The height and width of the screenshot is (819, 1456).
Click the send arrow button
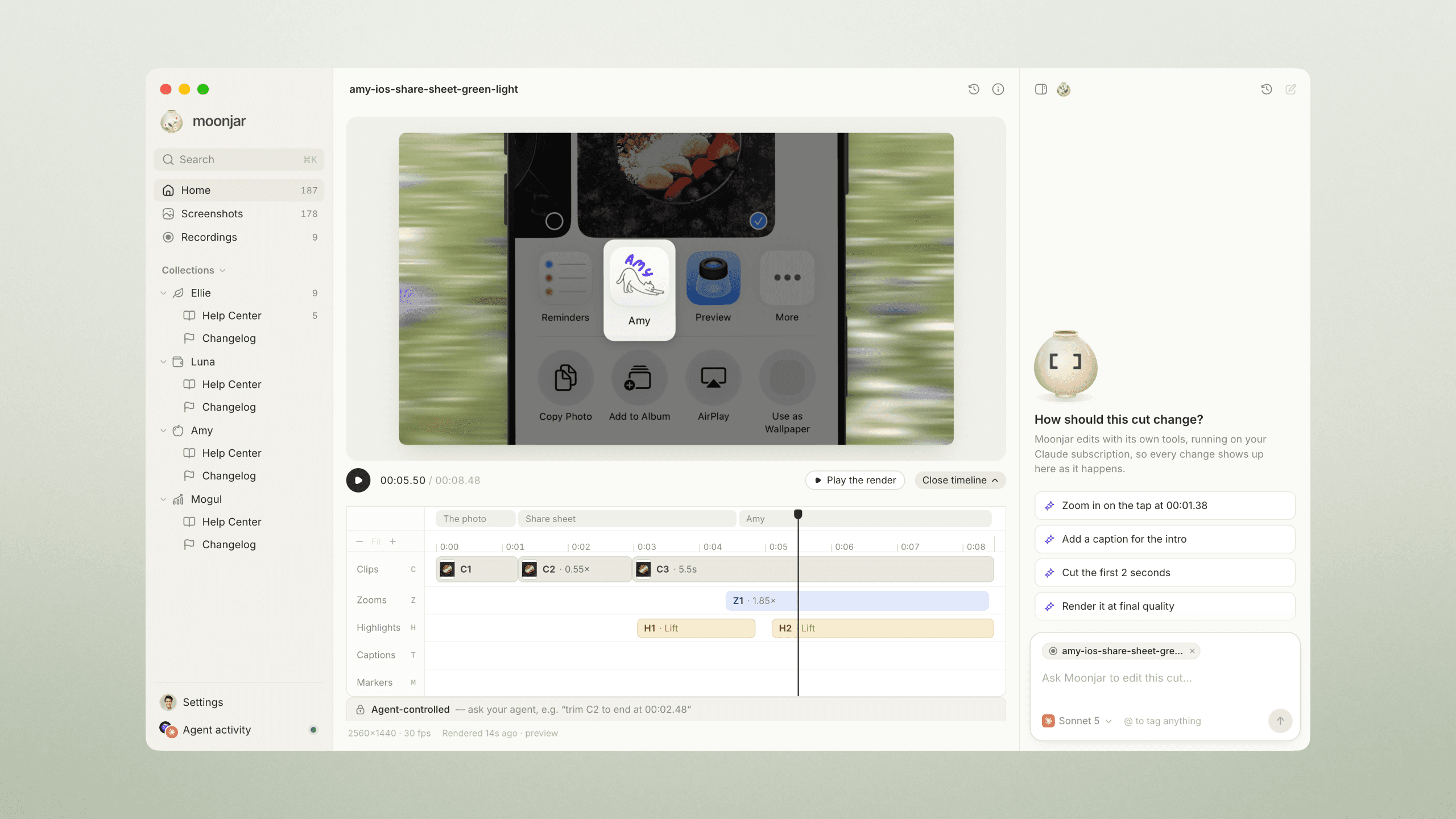(x=1280, y=721)
